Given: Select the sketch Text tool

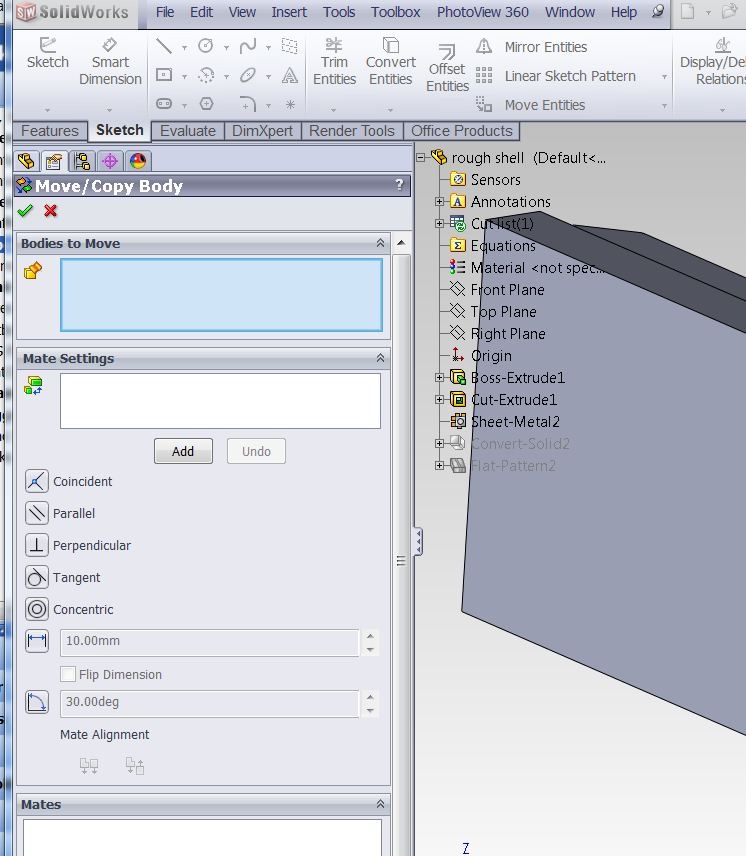Looking at the screenshot, I should [290, 75].
